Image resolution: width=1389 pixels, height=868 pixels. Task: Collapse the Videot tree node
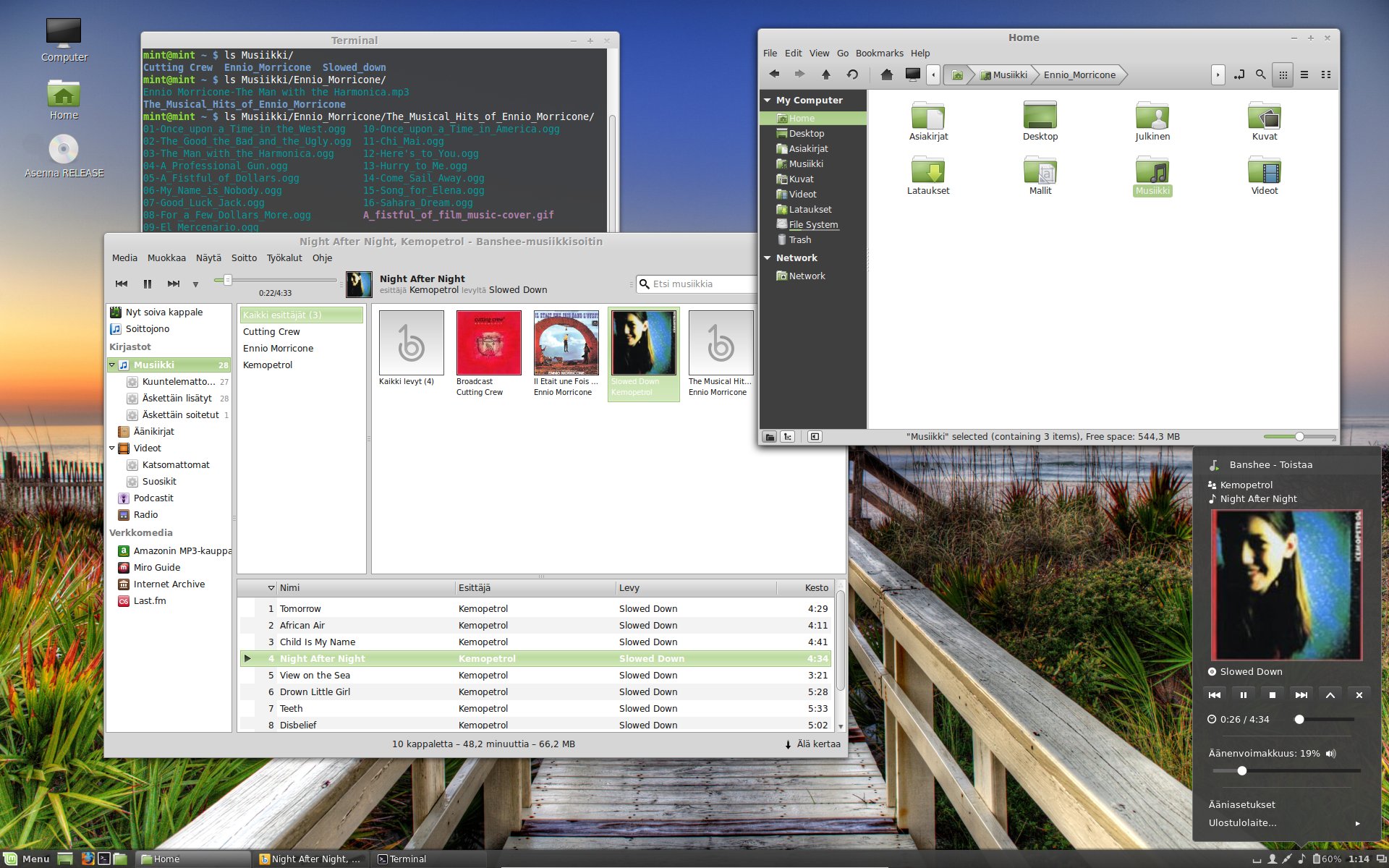coord(112,448)
